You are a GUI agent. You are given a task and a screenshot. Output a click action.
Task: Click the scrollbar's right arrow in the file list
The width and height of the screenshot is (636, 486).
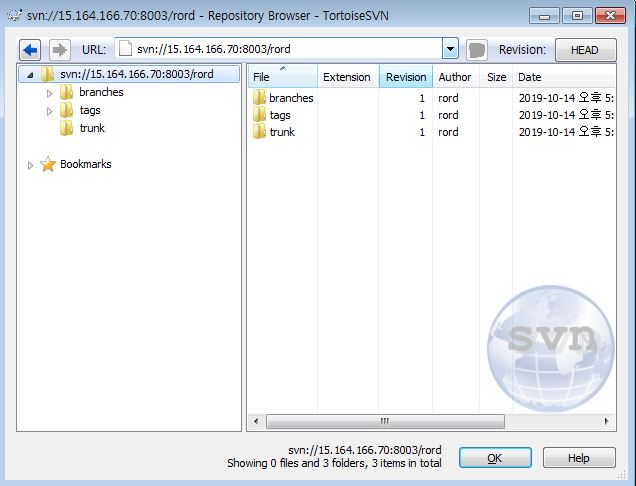tap(606, 421)
